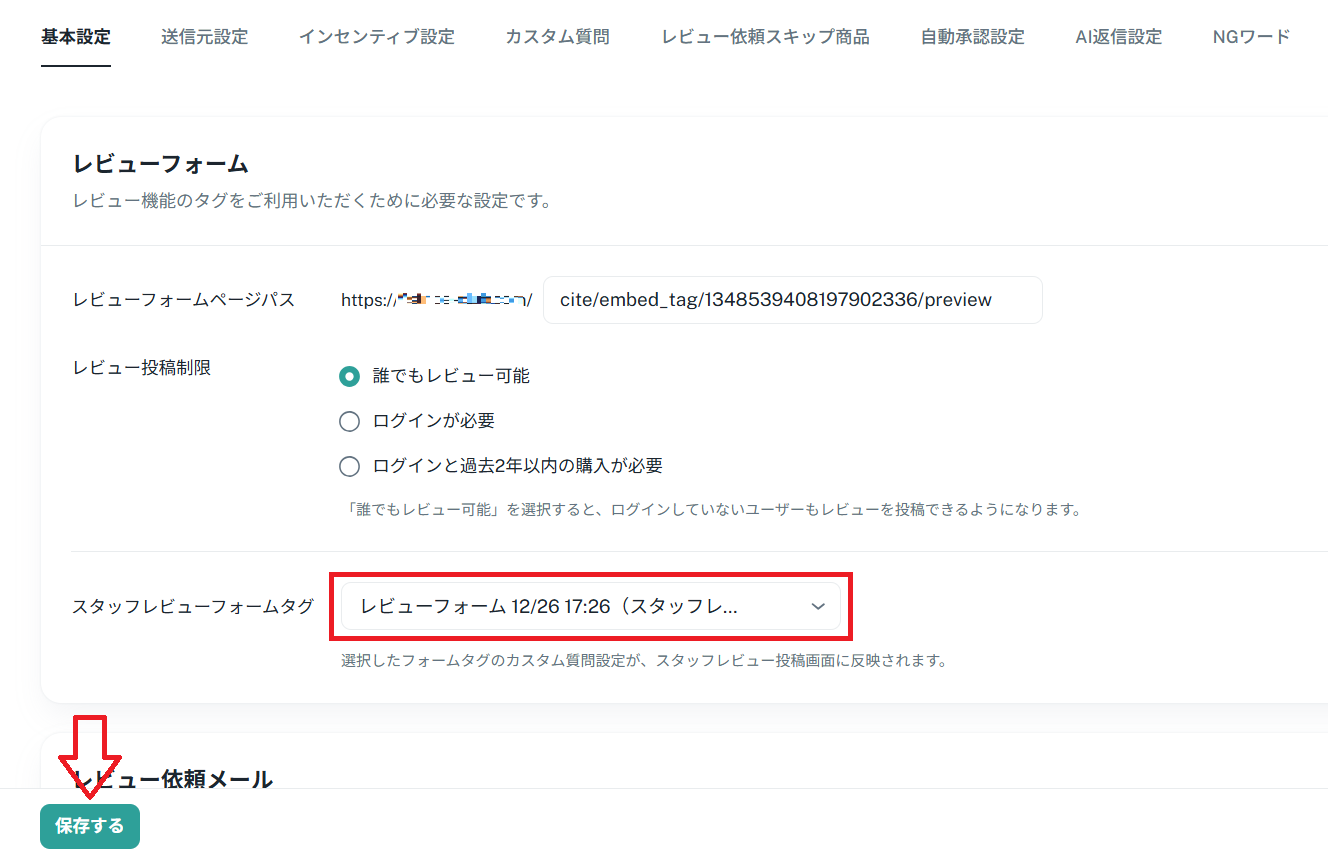Open the AI返信設定 tab
The height and width of the screenshot is (860, 1328).
[1118, 37]
